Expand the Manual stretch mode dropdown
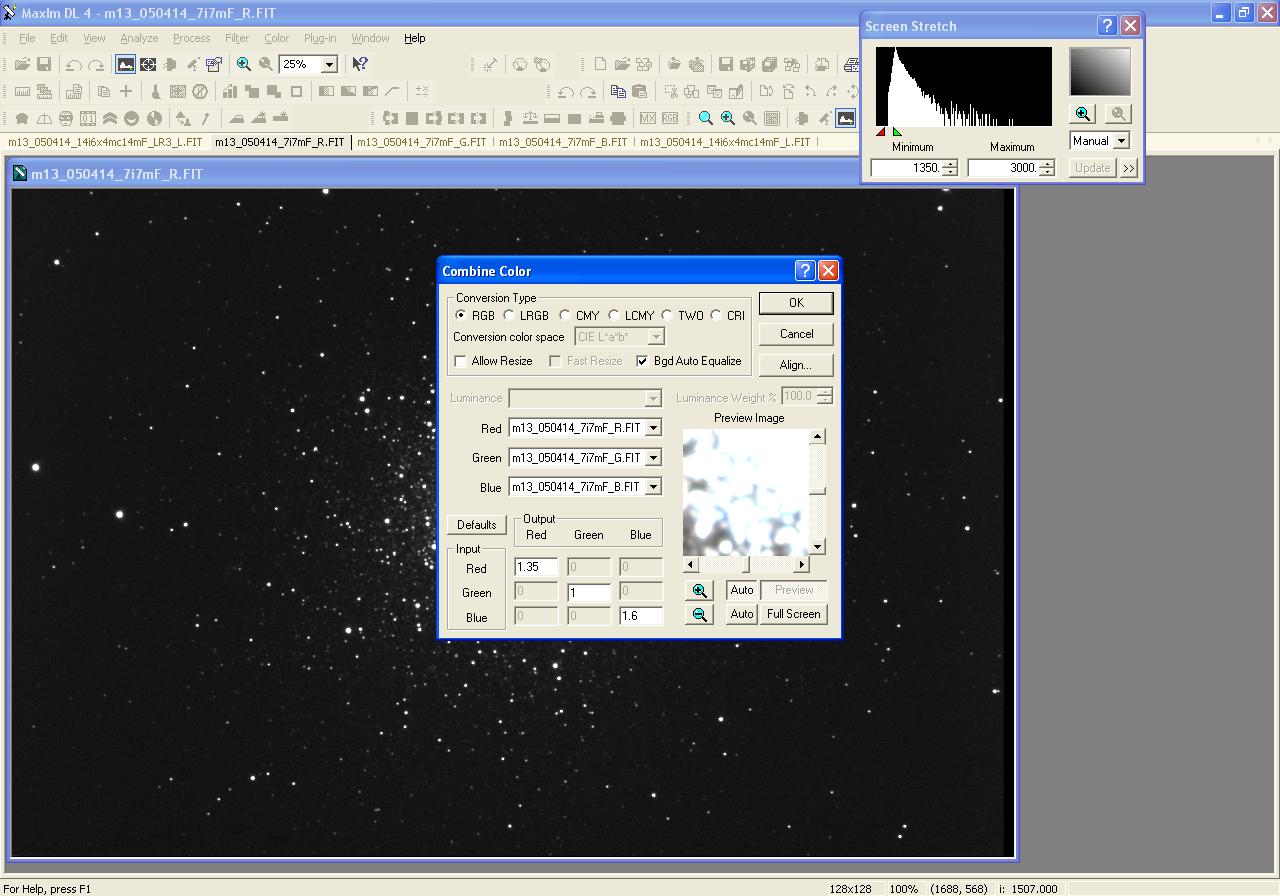The height and width of the screenshot is (896, 1280). coord(1121,141)
